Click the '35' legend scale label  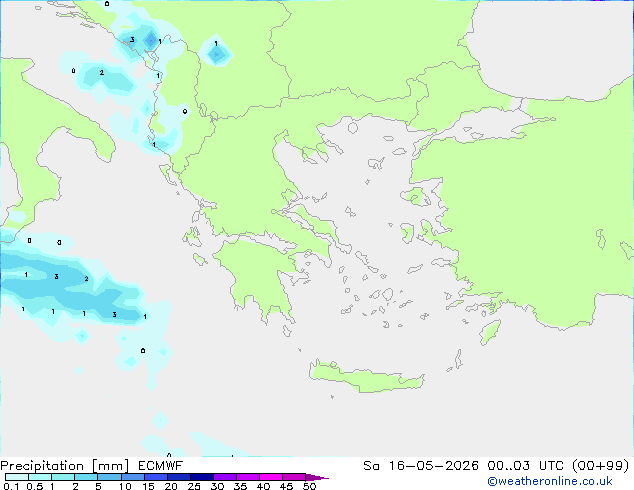(240, 486)
